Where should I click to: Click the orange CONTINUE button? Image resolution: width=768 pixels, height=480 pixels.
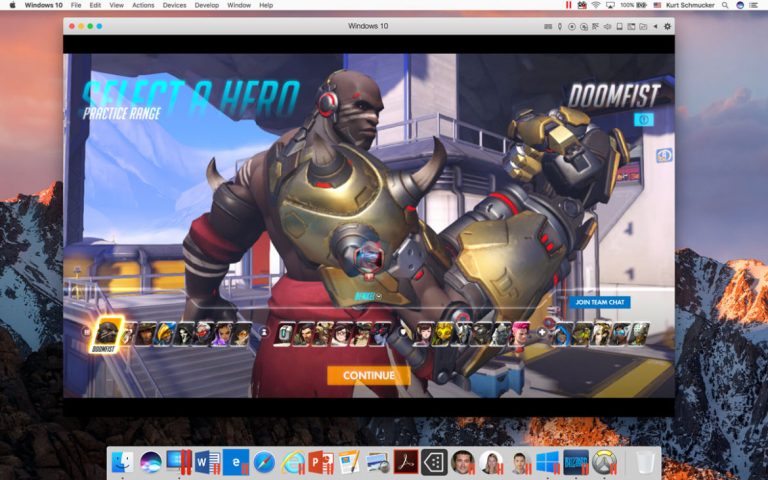369,375
